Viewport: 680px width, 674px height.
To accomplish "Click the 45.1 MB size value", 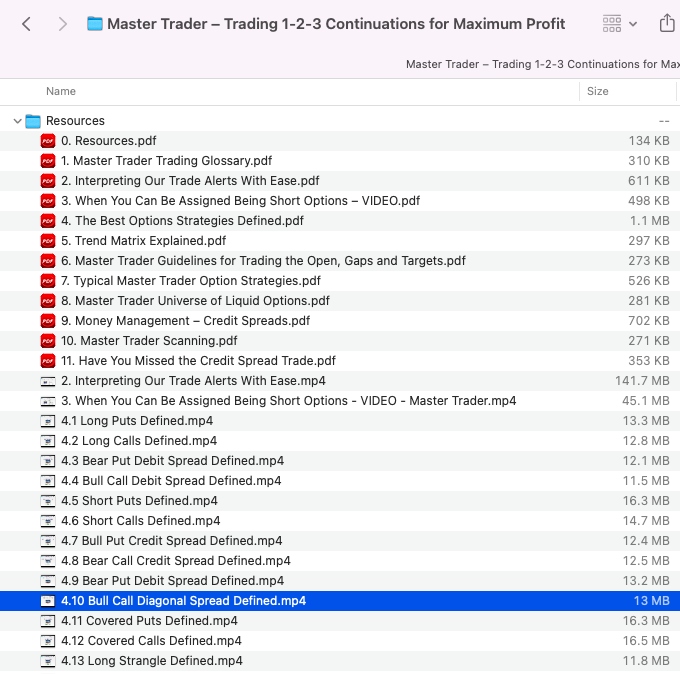I will tap(646, 401).
